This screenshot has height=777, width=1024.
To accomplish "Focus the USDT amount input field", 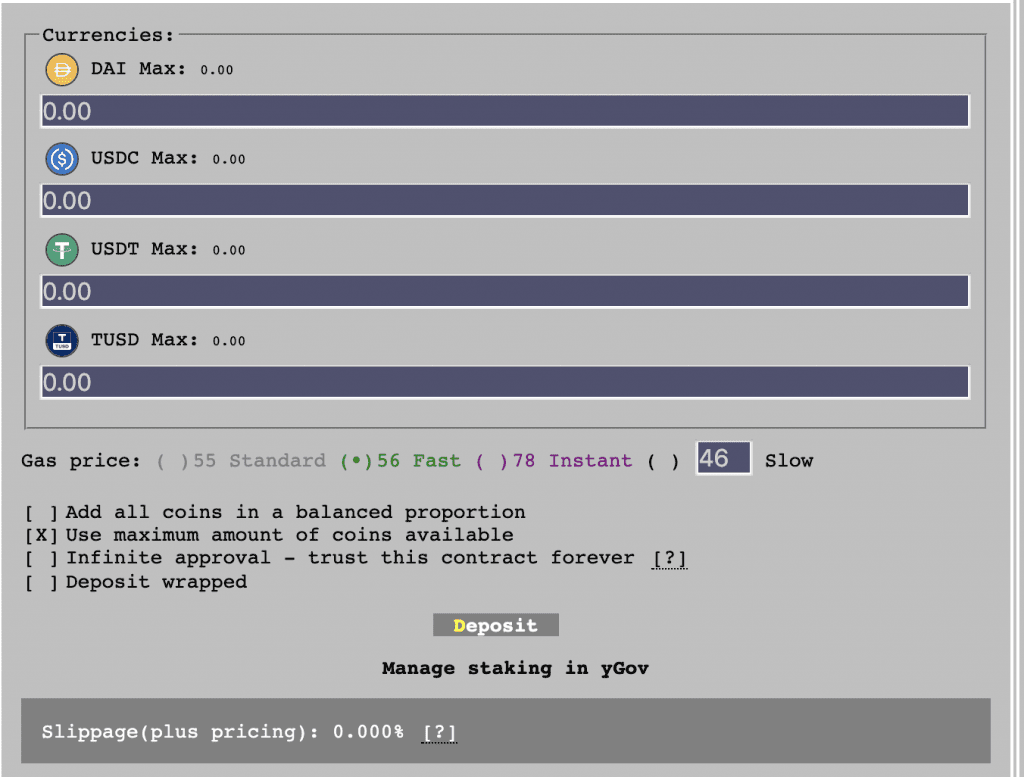I will [x=504, y=291].
